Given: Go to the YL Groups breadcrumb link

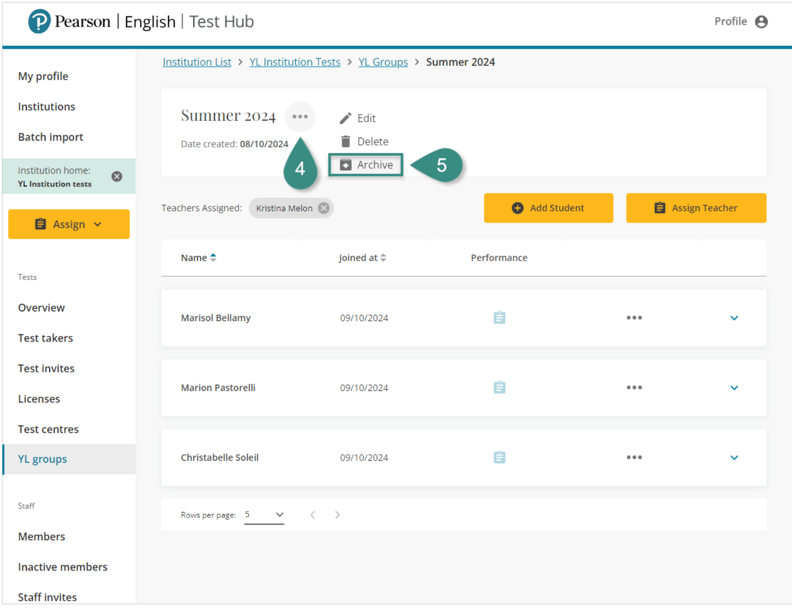Looking at the screenshot, I should pos(383,62).
